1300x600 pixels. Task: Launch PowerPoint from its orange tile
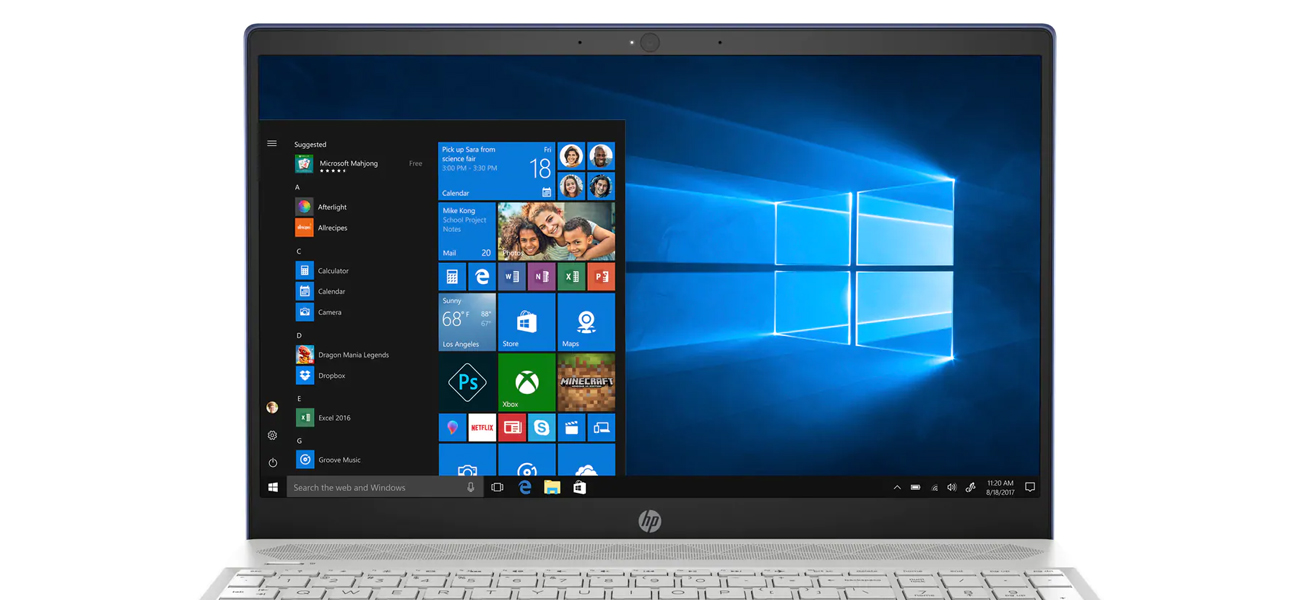pos(602,276)
